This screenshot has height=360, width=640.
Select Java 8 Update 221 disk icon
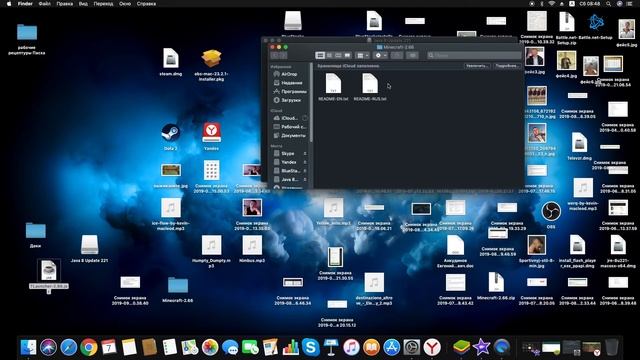[x=89, y=248]
